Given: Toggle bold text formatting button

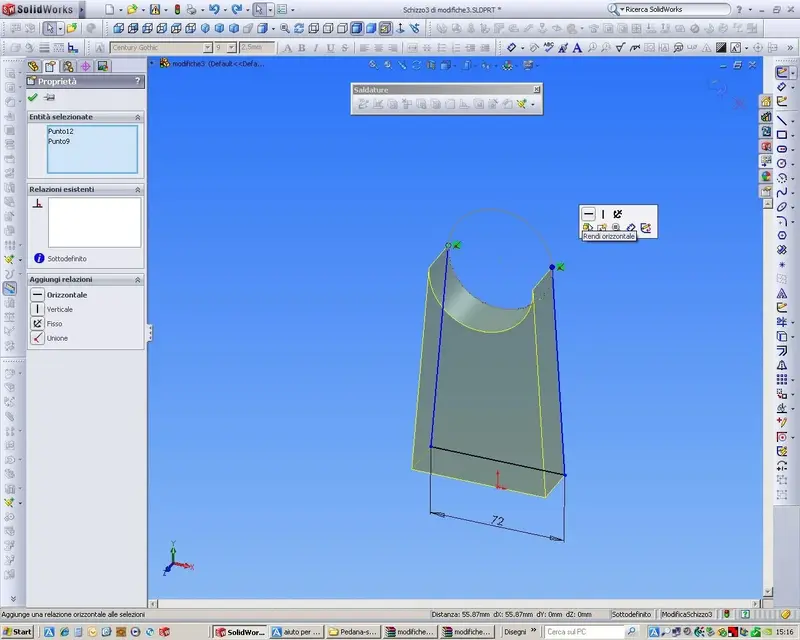Looking at the screenshot, I should [302, 47].
